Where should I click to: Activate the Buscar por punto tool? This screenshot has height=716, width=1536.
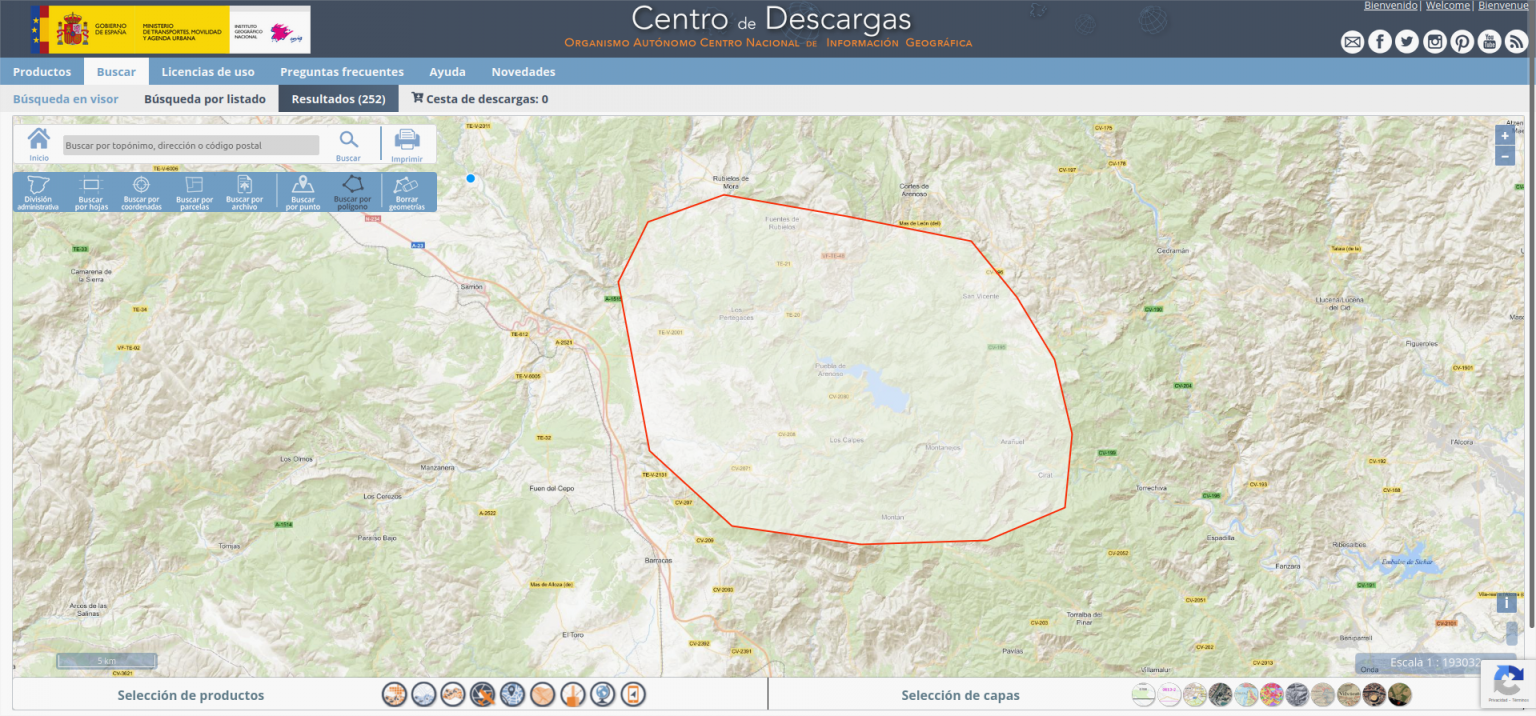[302, 191]
